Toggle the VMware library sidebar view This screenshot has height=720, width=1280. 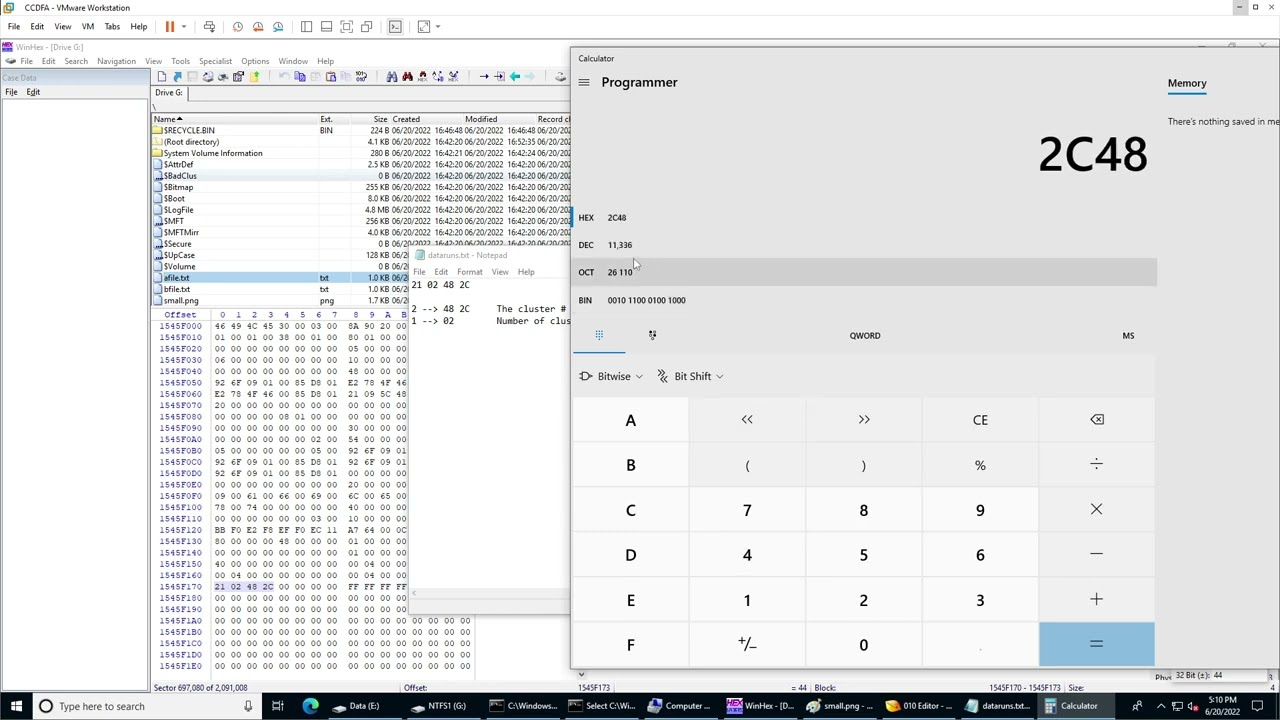pos(306,27)
